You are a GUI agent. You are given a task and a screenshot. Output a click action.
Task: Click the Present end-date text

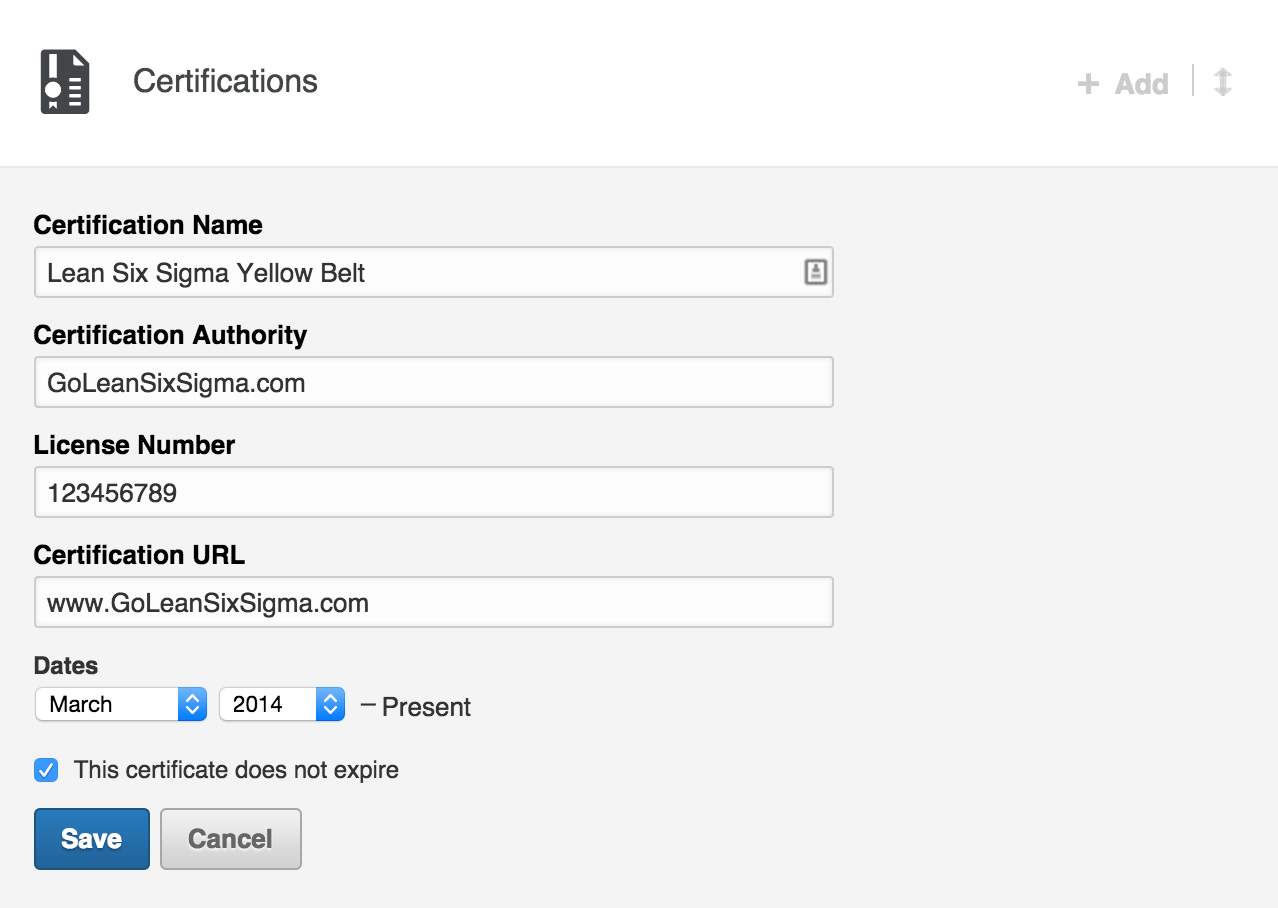426,707
